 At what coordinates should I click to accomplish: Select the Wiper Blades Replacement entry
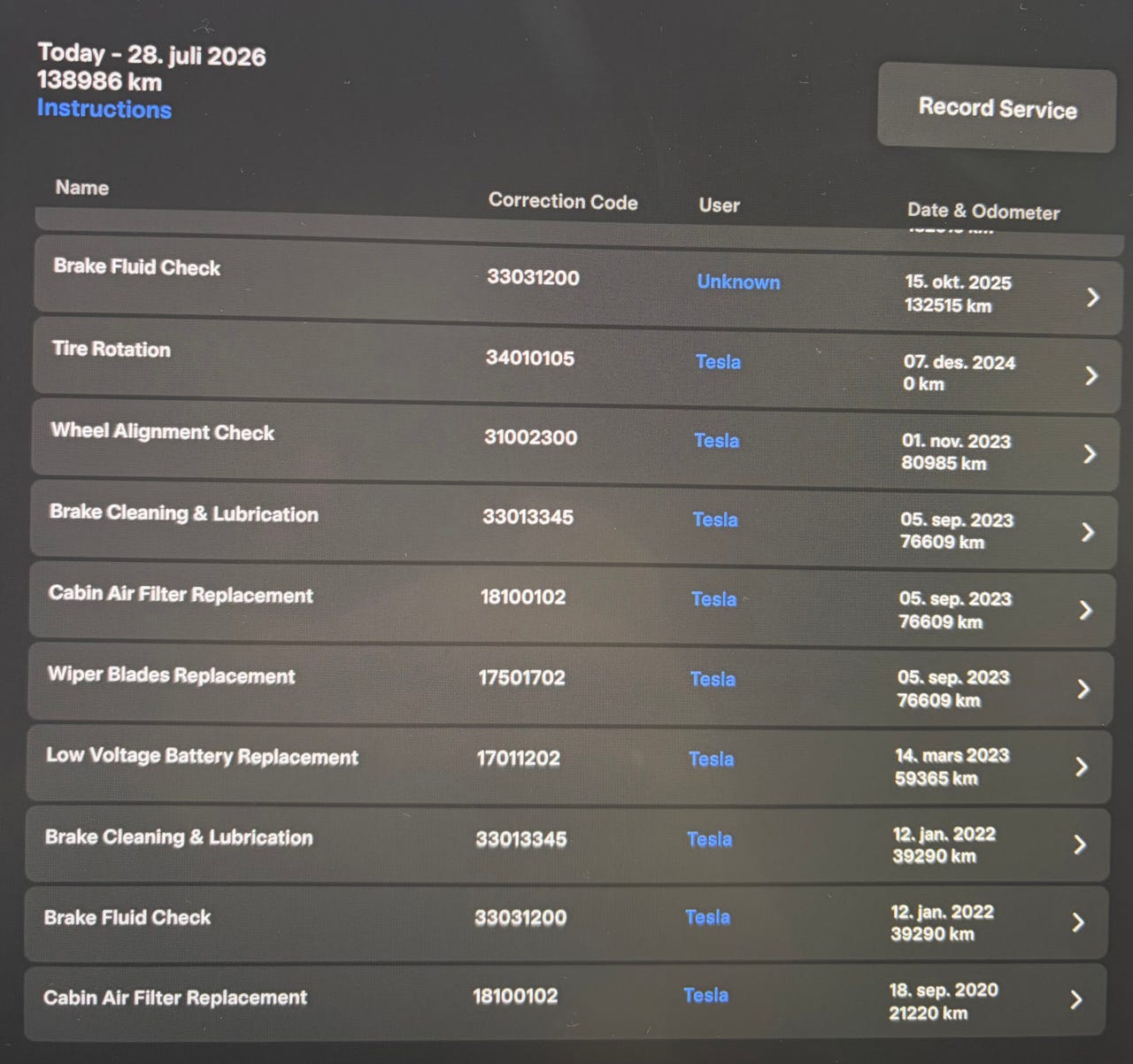[570, 687]
